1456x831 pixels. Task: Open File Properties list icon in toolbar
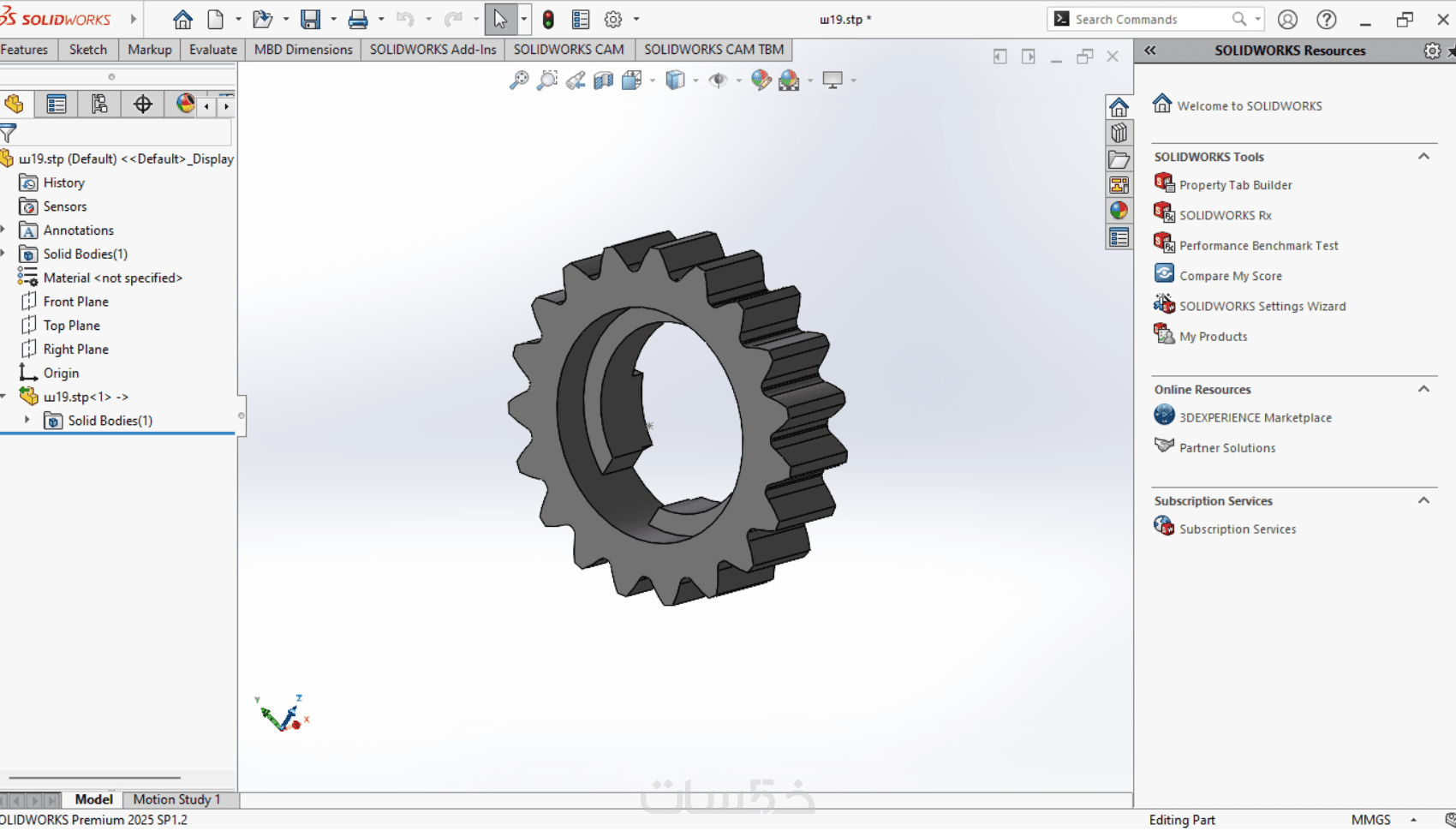point(581,19)
